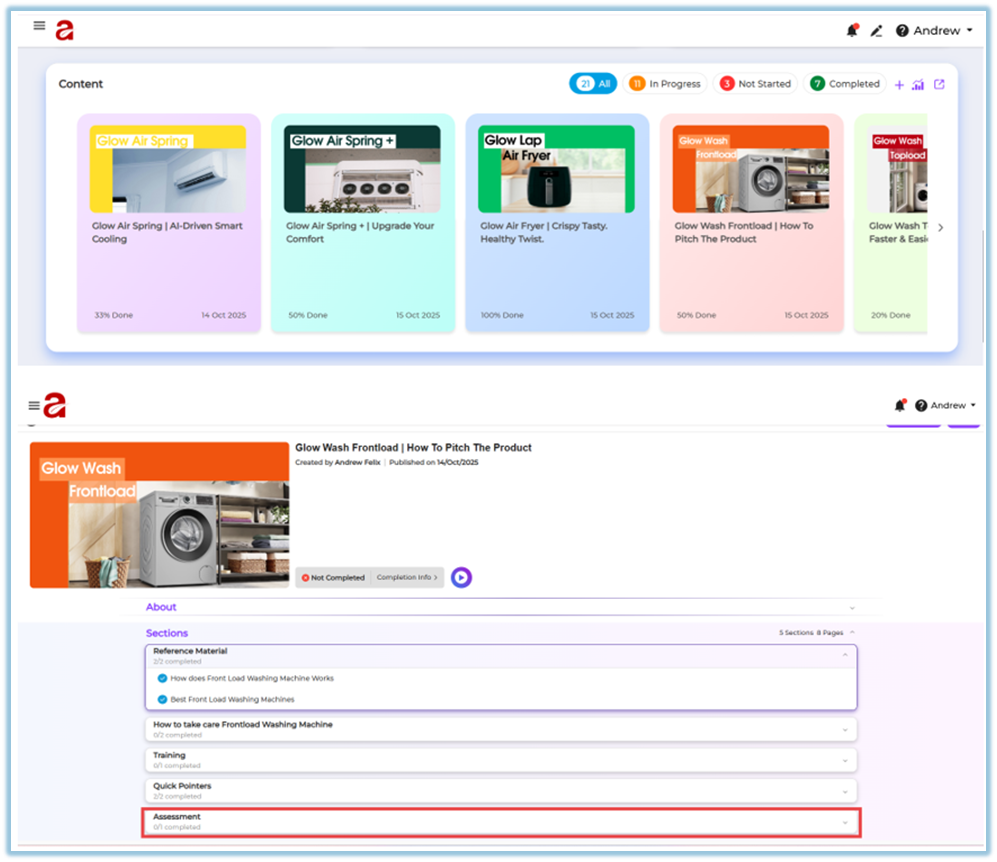Click the Completion Info button
Image resolution: width=997 pixels, height=862 pixels.
click(406, 577)
